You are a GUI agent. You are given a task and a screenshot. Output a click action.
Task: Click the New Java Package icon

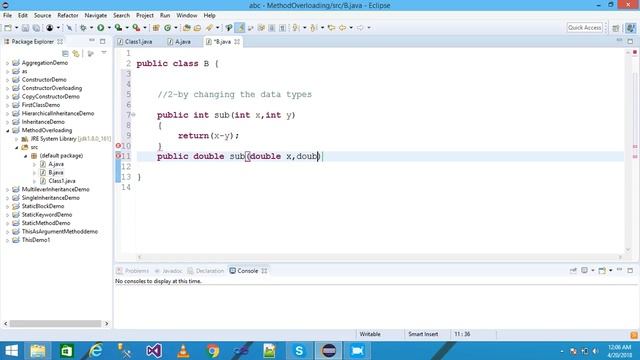[x=156, y=28]
